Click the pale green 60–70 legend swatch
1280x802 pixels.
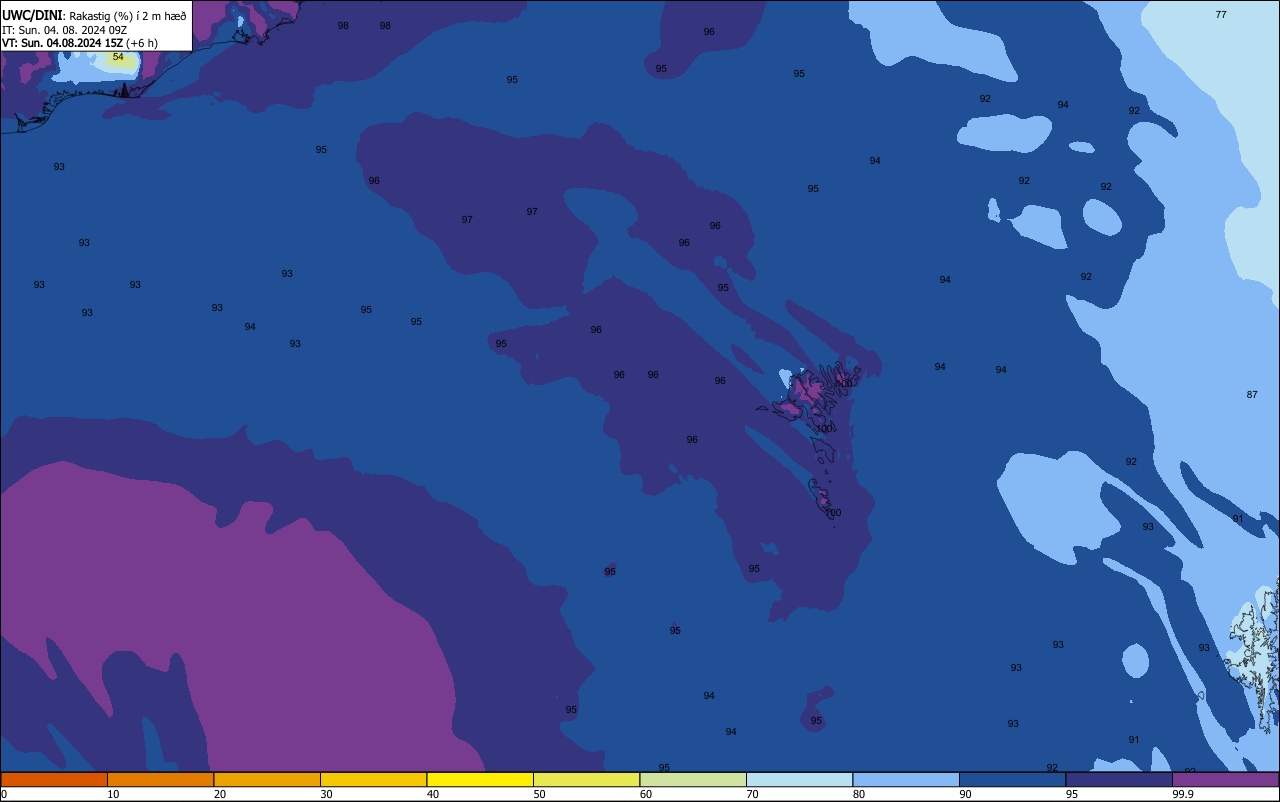tap(693, 779)
